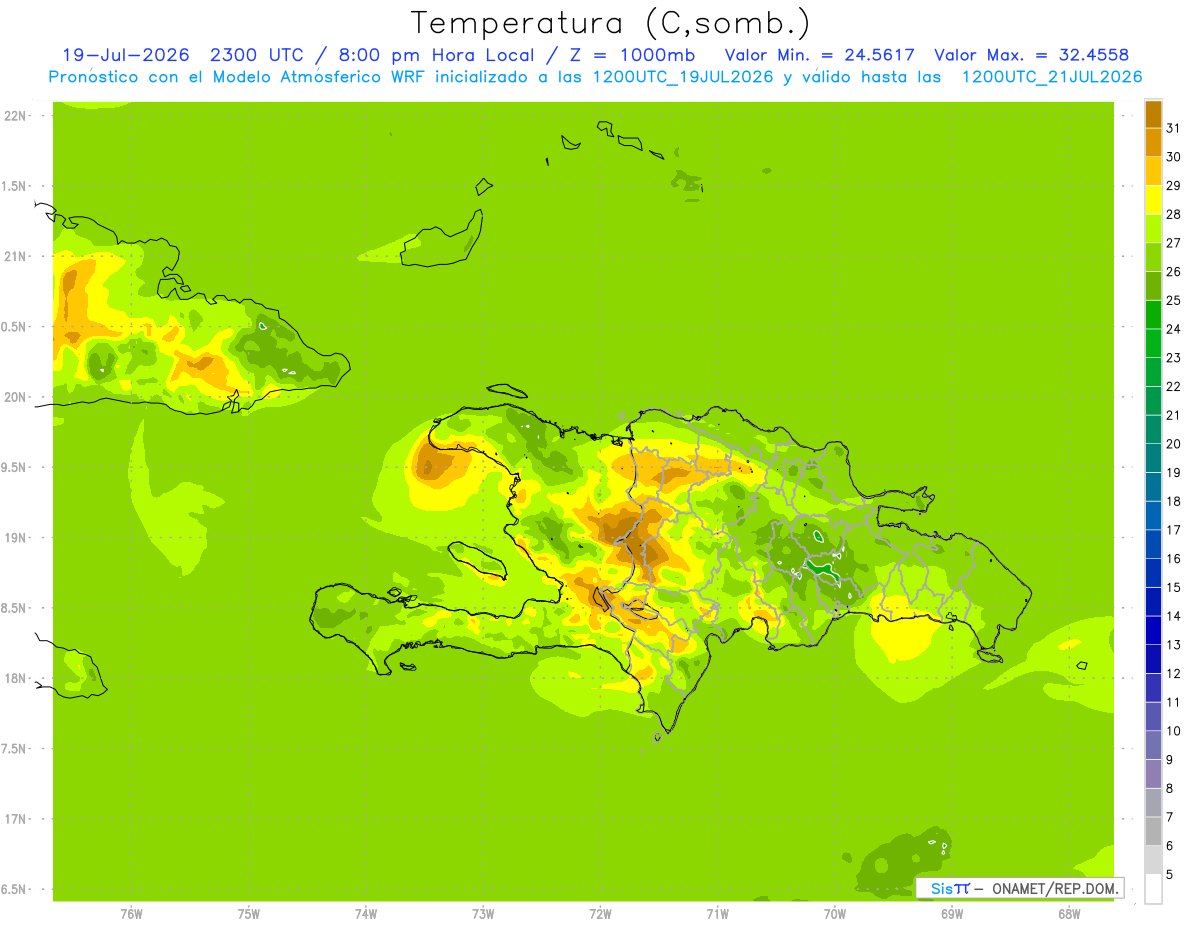Click the 72W longitude axis label
The width and height of the screenshot is (1200, 927).
pos(600,914)
